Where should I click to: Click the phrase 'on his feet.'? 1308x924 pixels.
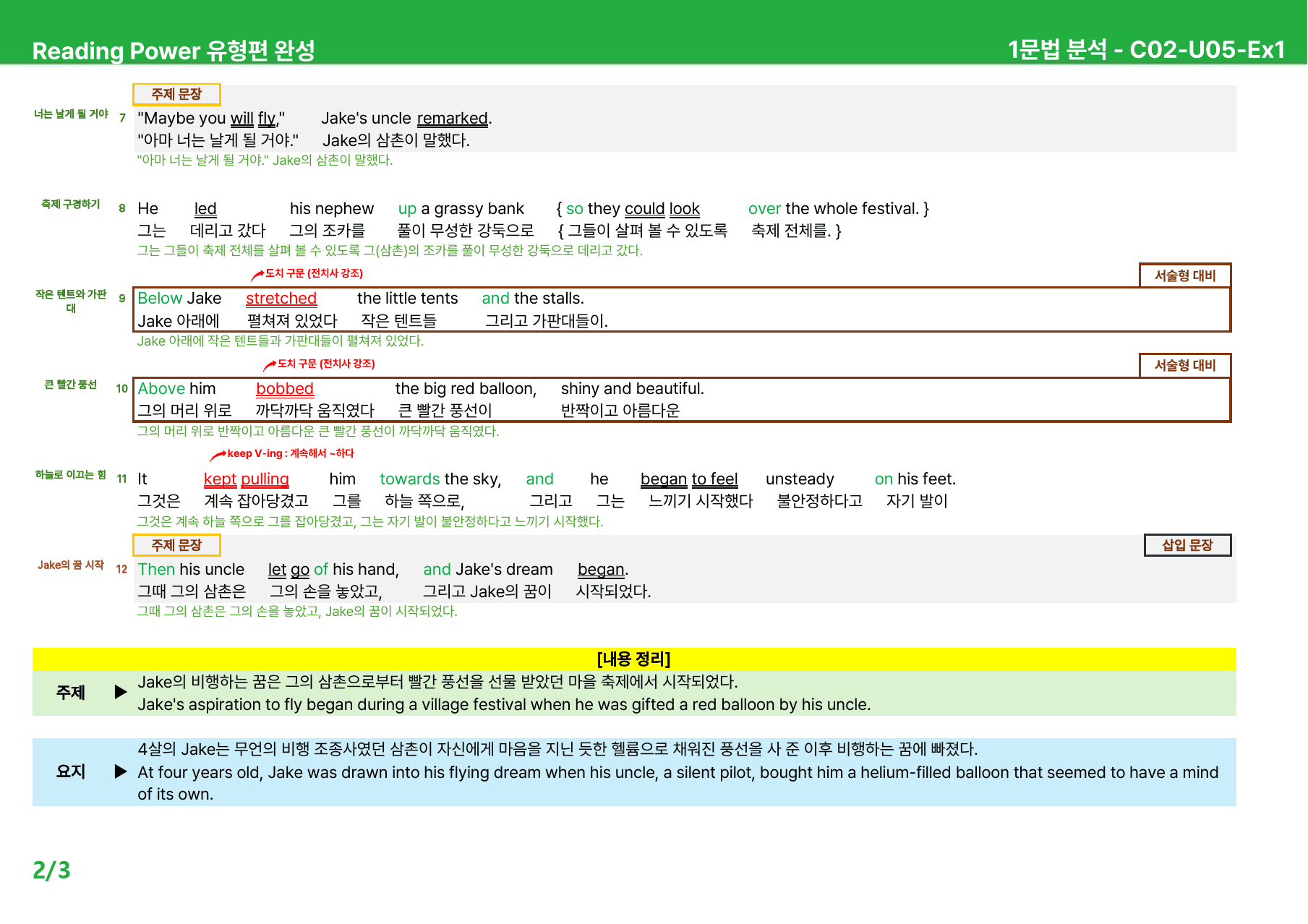click(x=915, y=479)
